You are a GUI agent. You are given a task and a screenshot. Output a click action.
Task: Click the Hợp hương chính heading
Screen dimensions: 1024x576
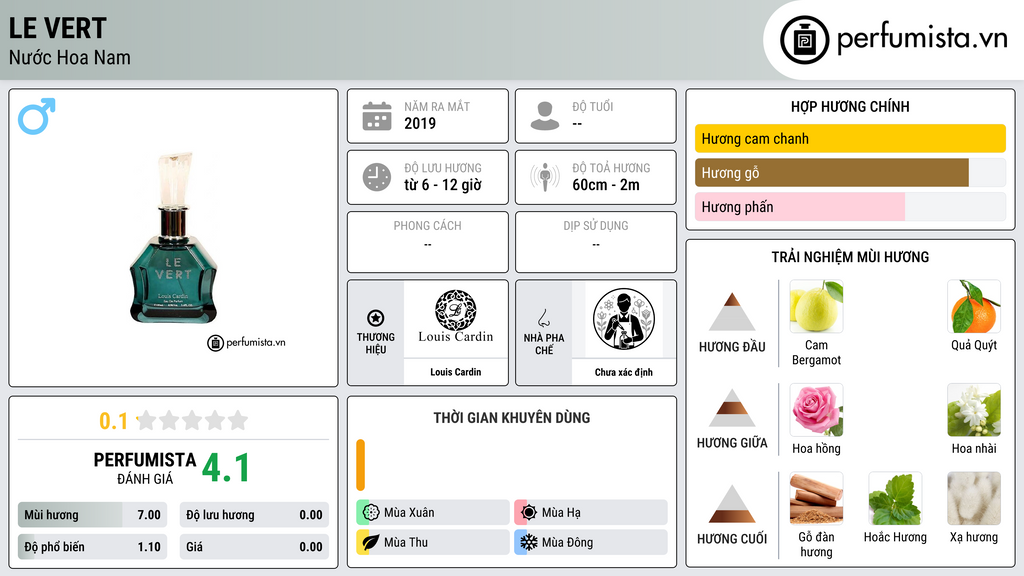pos(850,106)
